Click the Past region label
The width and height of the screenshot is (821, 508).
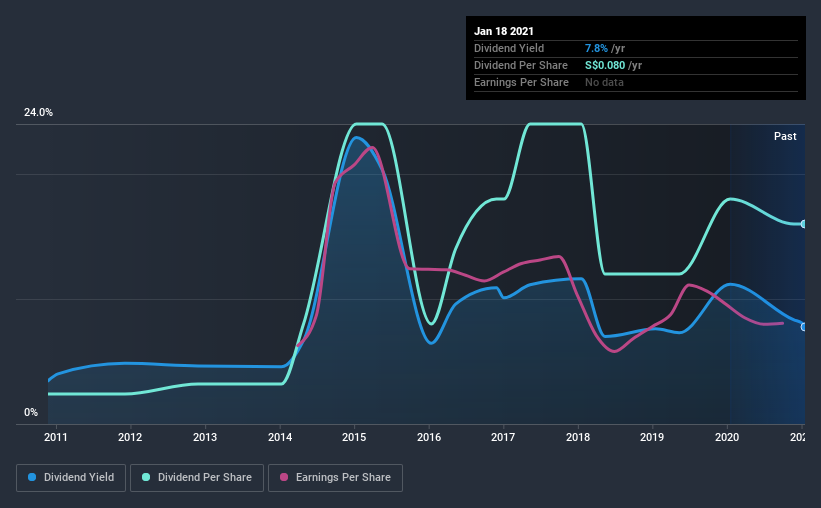coord(785,136)
